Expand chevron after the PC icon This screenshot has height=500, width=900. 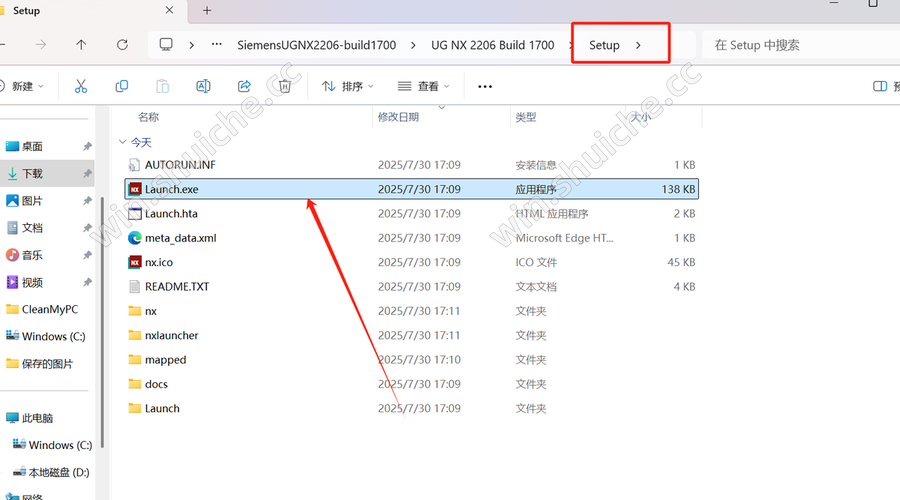(x=192, y=45)
